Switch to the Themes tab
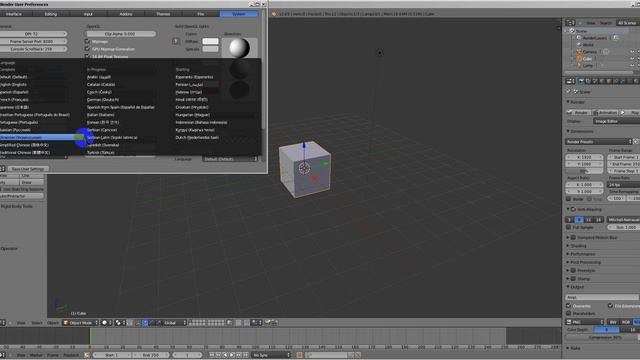 pos(163,14)
